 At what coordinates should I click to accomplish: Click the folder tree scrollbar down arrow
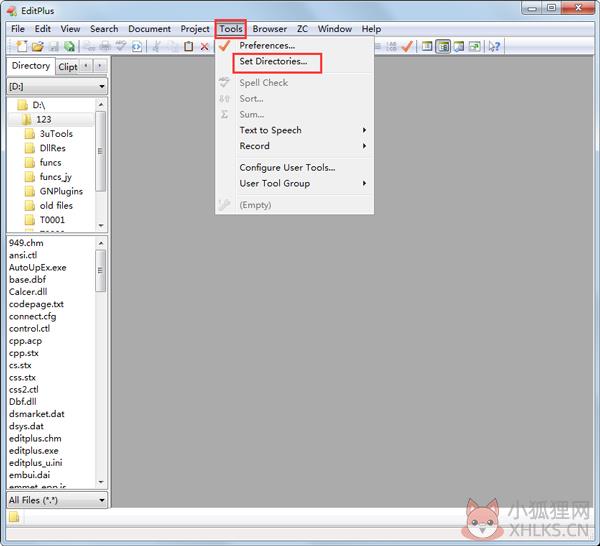point(101,225)
